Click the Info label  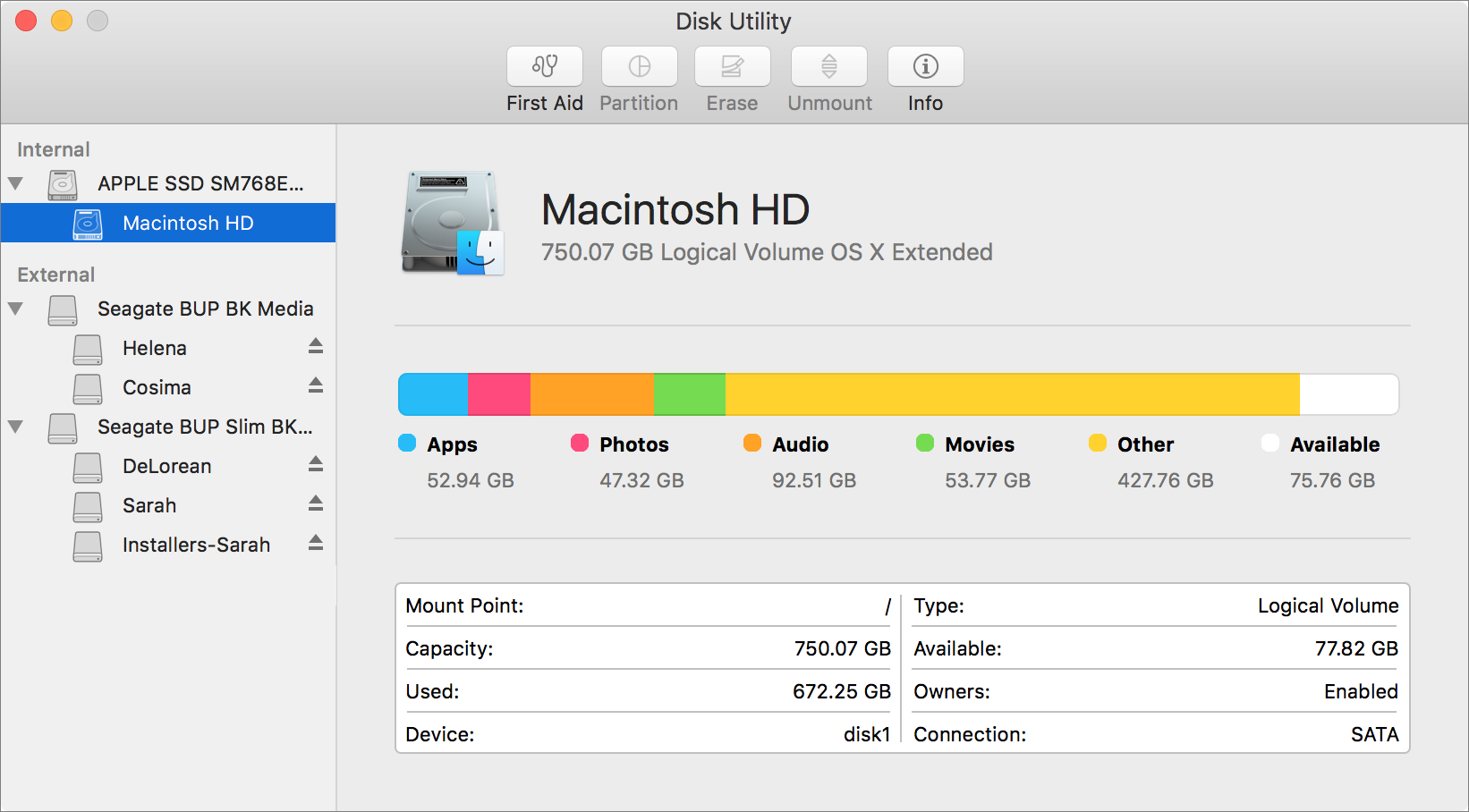pyautogui.click(x=925, y=103)
